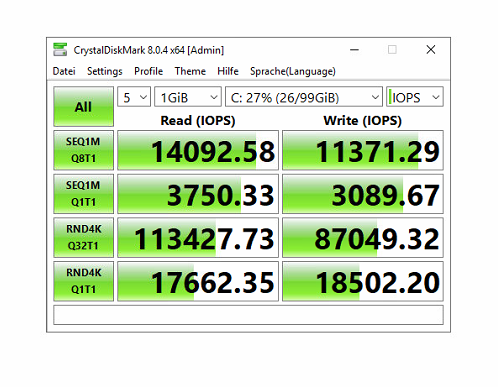The height and width of the screenshot is (387, 498).
Task: Select RND4K Q32T1 write value 87049.32
Action: [363, 238]
